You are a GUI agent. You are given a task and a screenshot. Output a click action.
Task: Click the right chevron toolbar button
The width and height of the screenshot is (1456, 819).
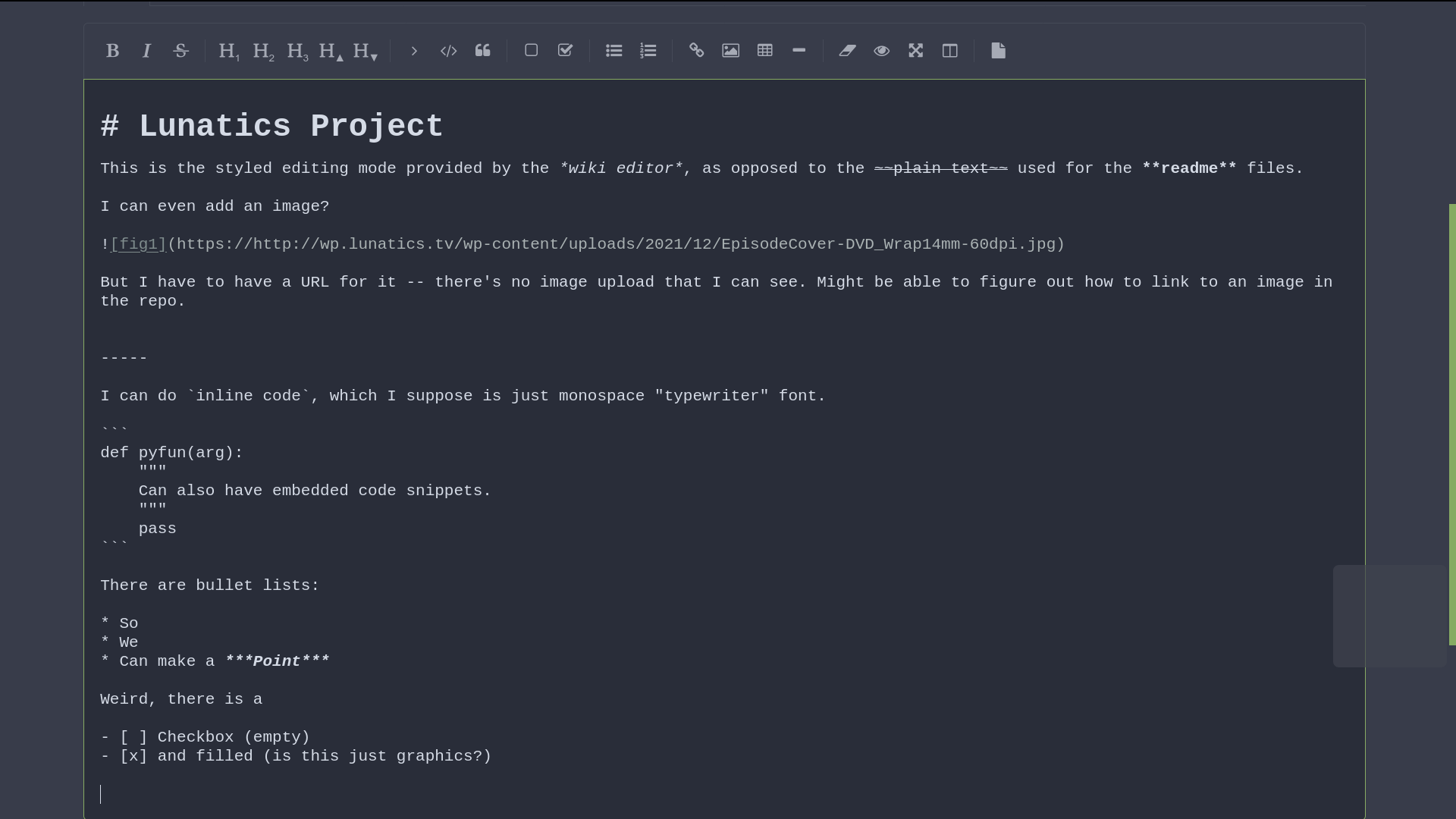coord(414,51)
